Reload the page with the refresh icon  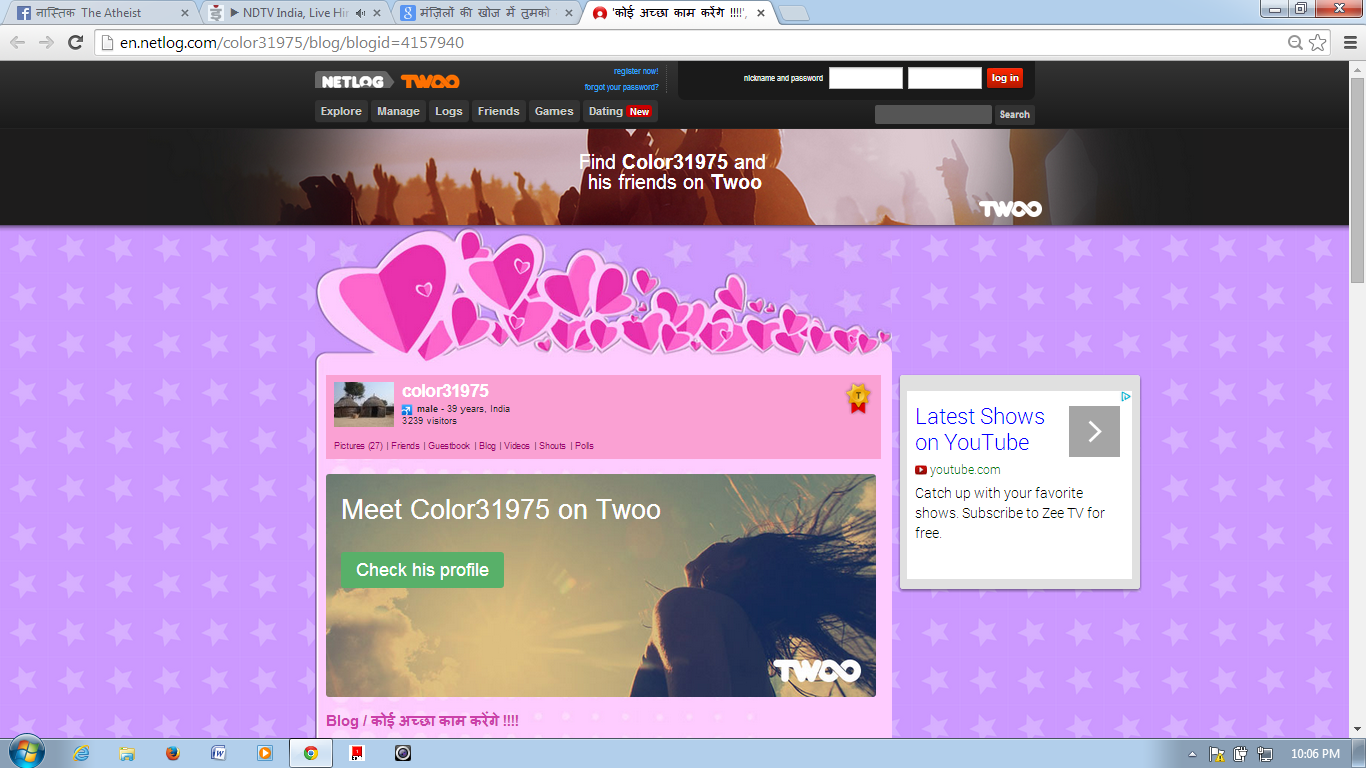click(75, 42)
